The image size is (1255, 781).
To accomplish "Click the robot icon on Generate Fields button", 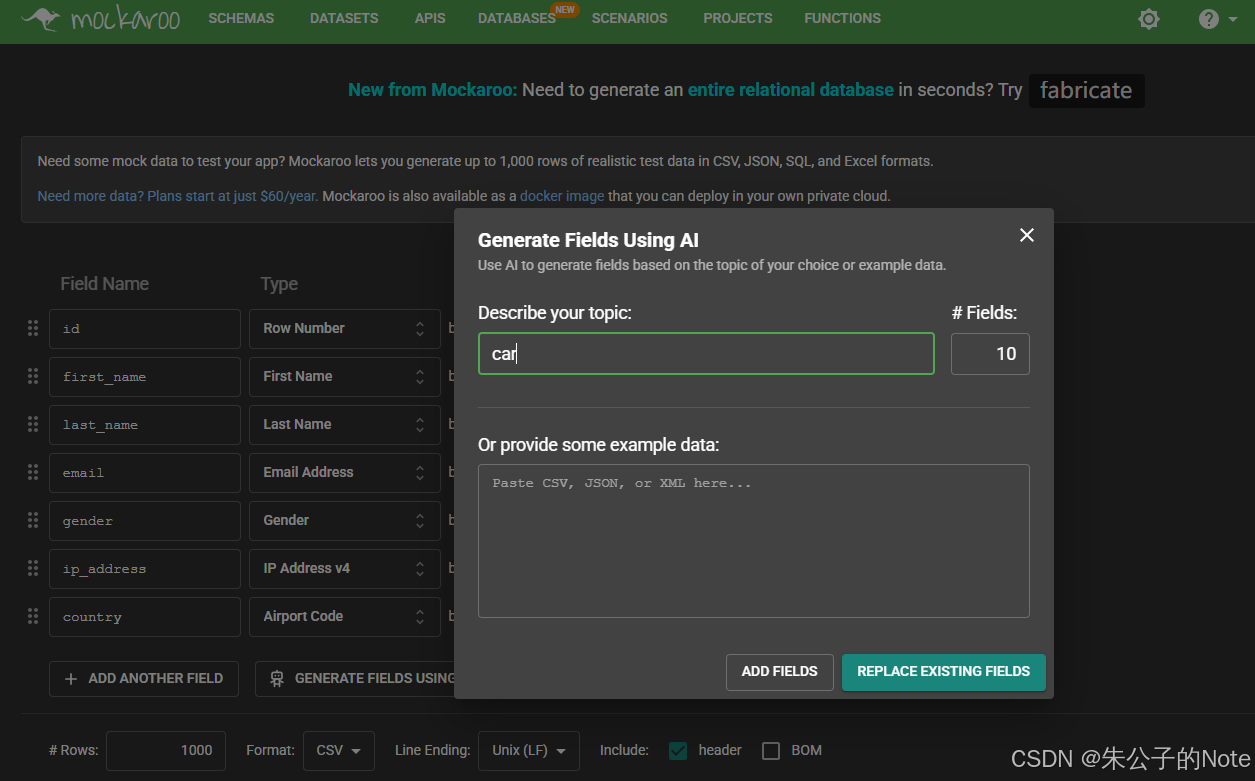I will 277,679.
